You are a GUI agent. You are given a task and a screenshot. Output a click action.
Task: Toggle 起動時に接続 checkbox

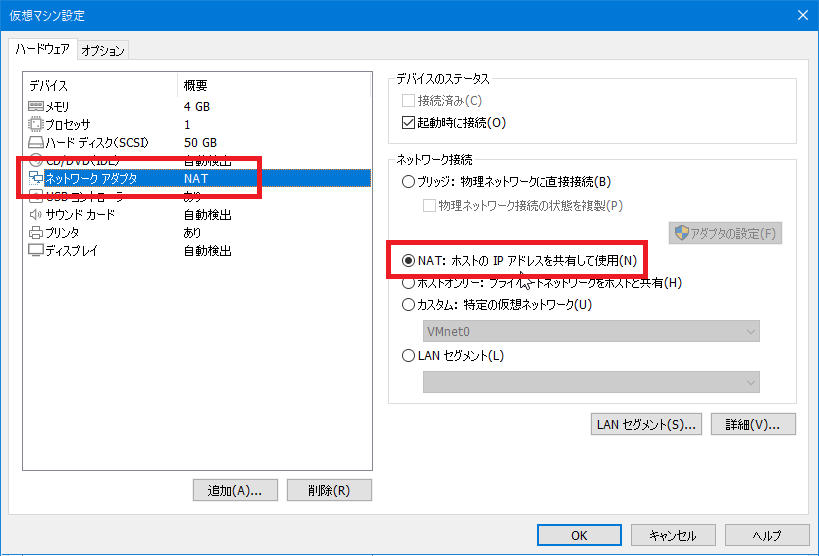tap(408, 123)
